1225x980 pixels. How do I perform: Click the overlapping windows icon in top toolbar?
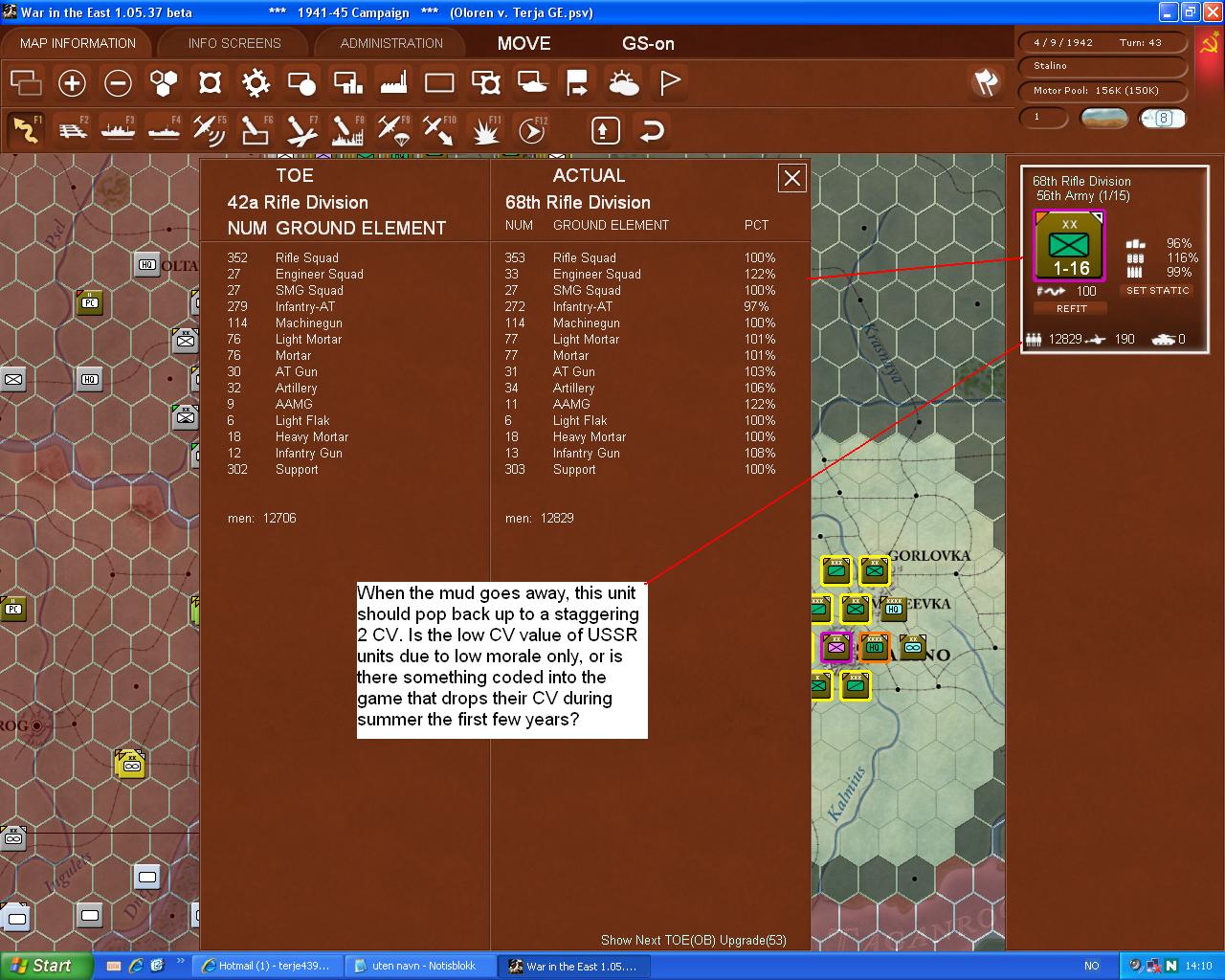(26, 83)
